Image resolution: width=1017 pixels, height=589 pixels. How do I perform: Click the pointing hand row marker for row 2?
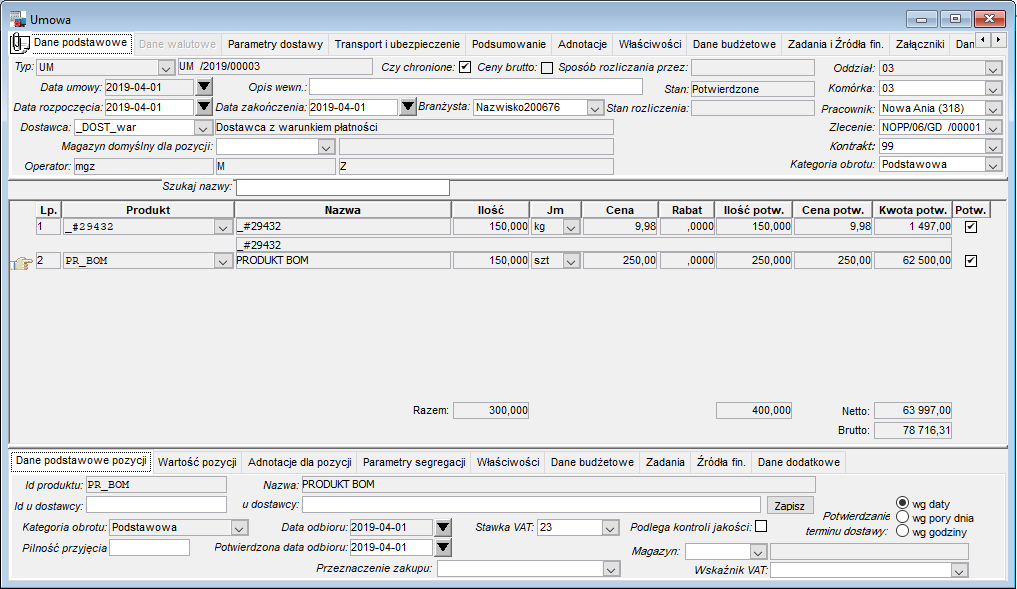tap(22, 263)
